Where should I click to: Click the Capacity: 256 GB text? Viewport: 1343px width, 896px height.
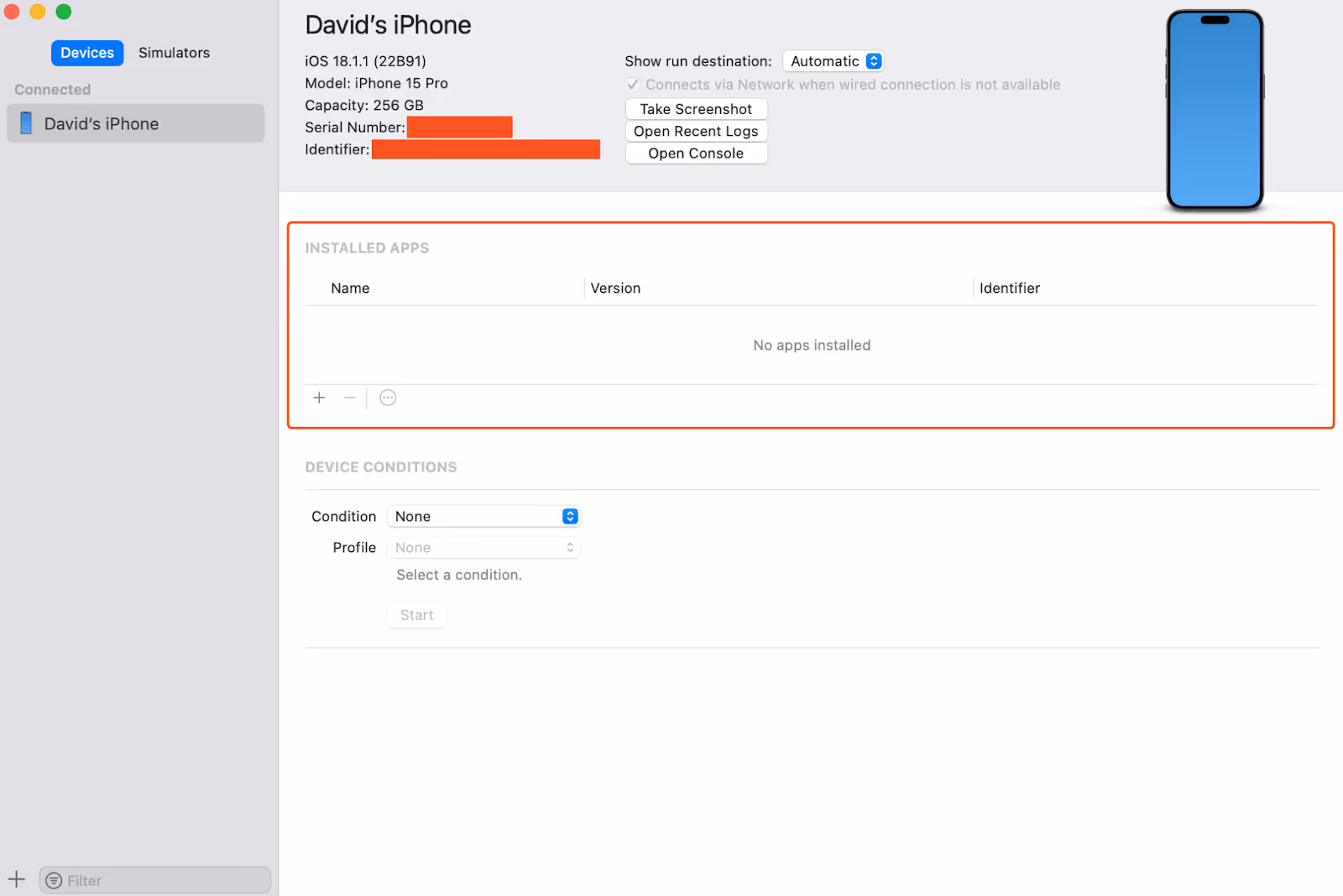[364, 105]
